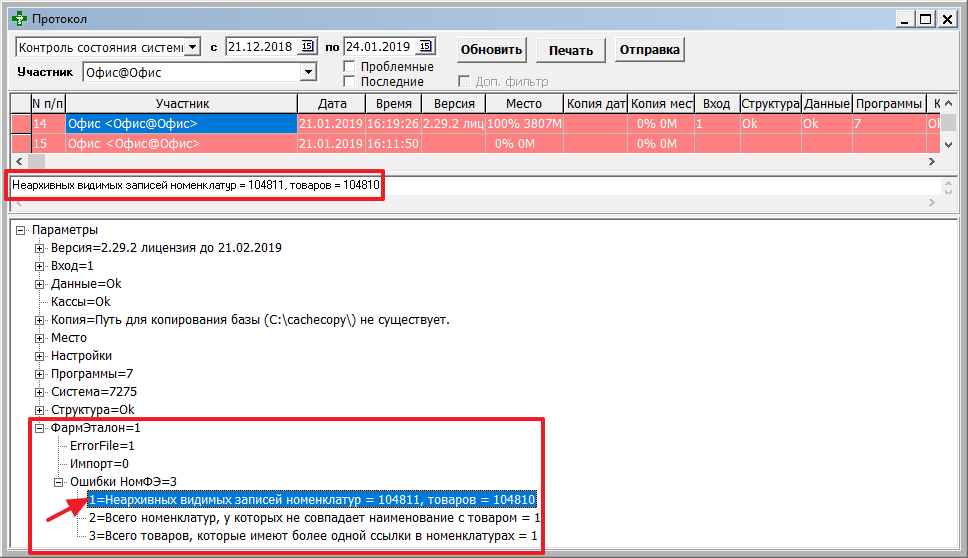Collapse the ФармЭталон=1 tree node
Image resolution: width=968 pixels, height=558 pixels.
click(x=40, y=428)
